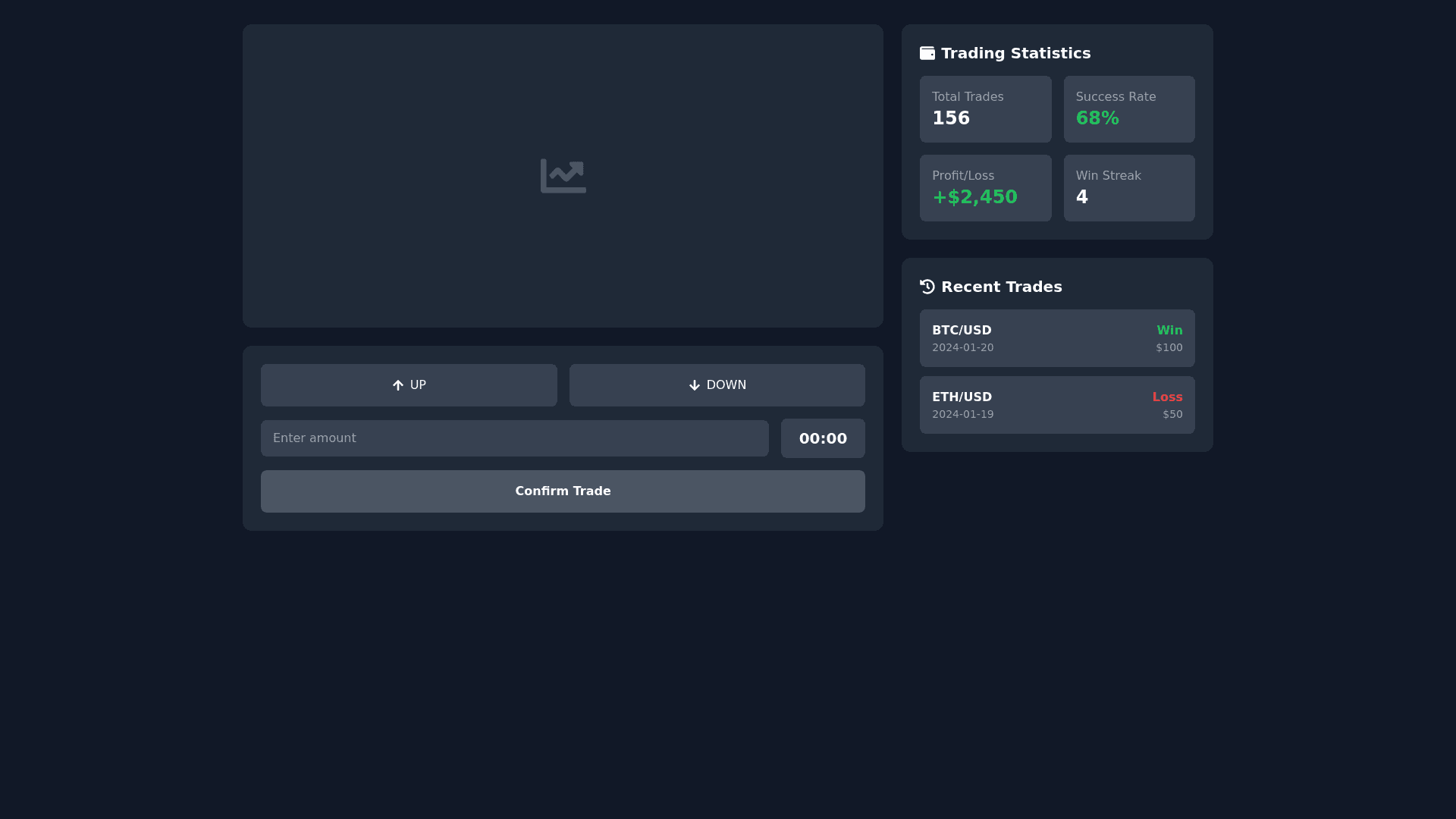Viewport: 1456px width, 819px height.
Task: Click the wallet icon beside Trading Statistics
Action: (x=927, y=52)
